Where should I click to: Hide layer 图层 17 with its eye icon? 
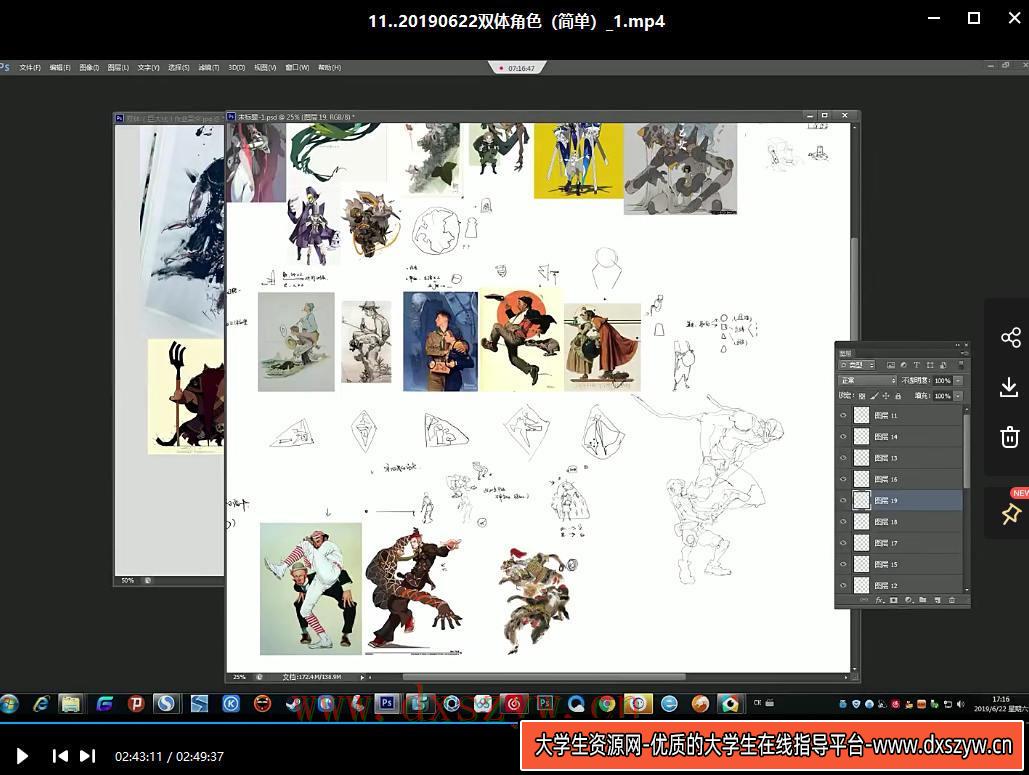click(843, 543)
